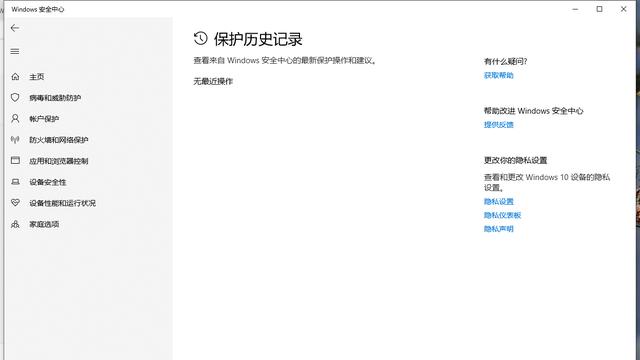The image size is (640, 360).
Task: Minimize the Windows 安全中心 window
Action: click(x=576, y=9)
